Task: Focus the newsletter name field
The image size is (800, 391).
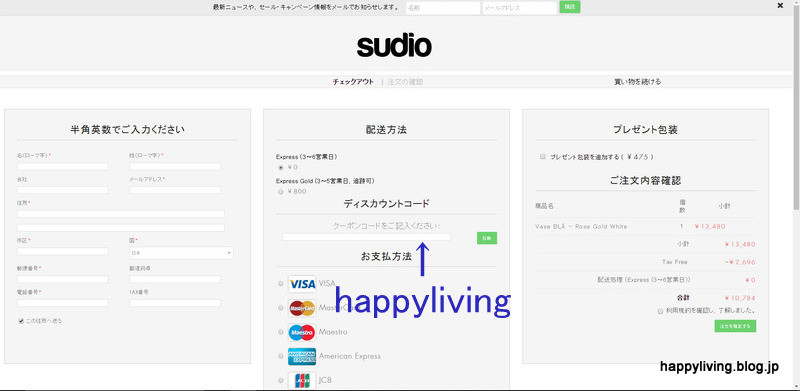Action: pyautogui.click(x=443, y=8)
